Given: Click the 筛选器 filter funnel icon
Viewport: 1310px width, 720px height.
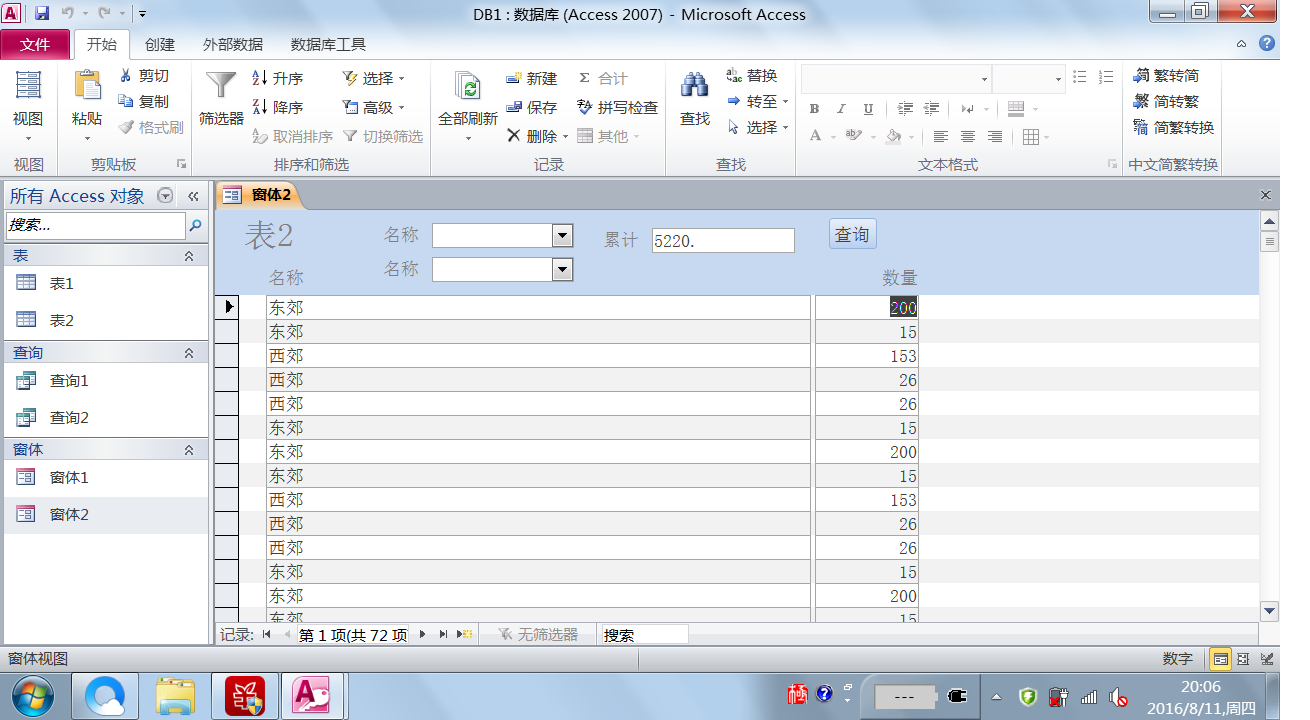Looking at the screenshot, I should [x=221, y=87].
